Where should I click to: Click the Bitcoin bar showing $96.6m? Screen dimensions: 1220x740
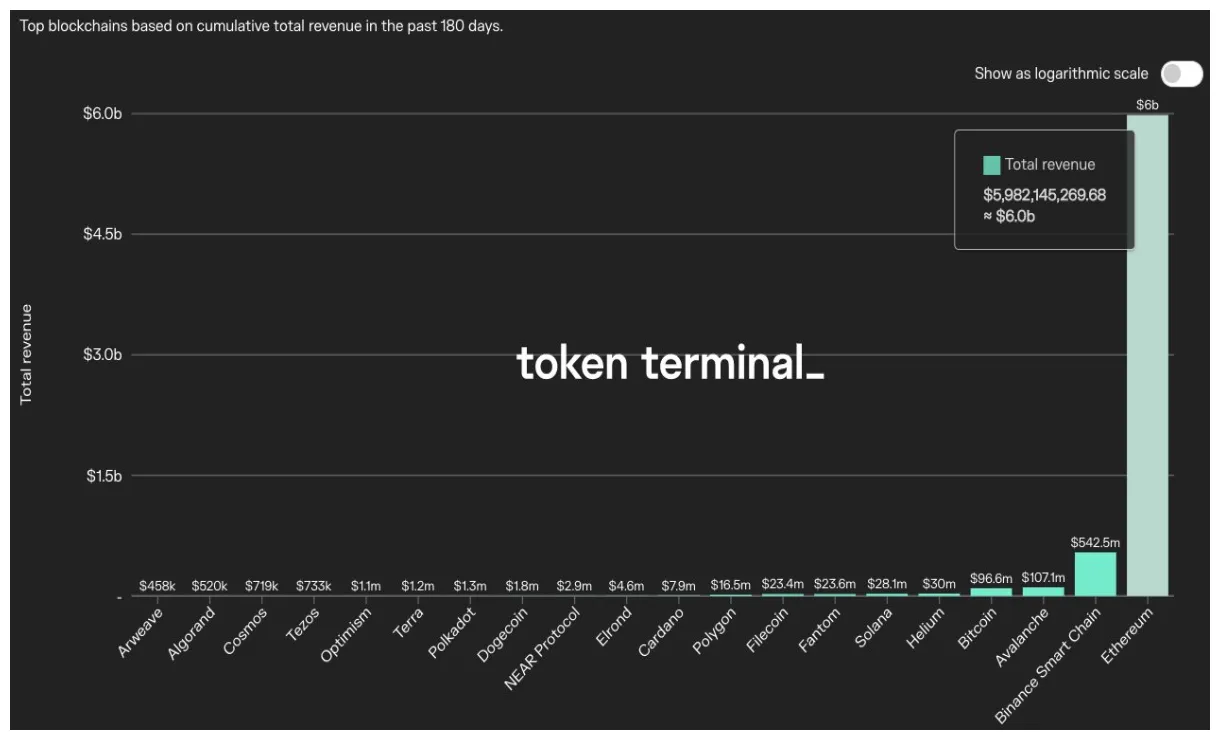pyautogui.click(x=993, y=590)
